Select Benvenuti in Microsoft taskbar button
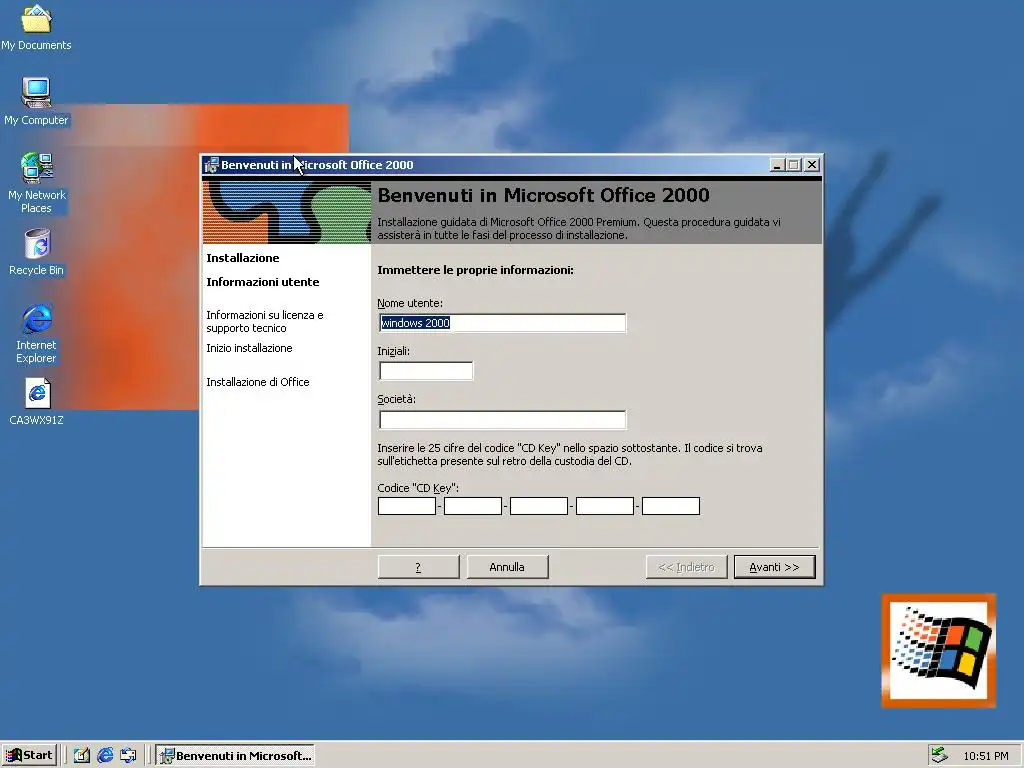Screen dimensions: 1024x768 (x=235, y=756)
